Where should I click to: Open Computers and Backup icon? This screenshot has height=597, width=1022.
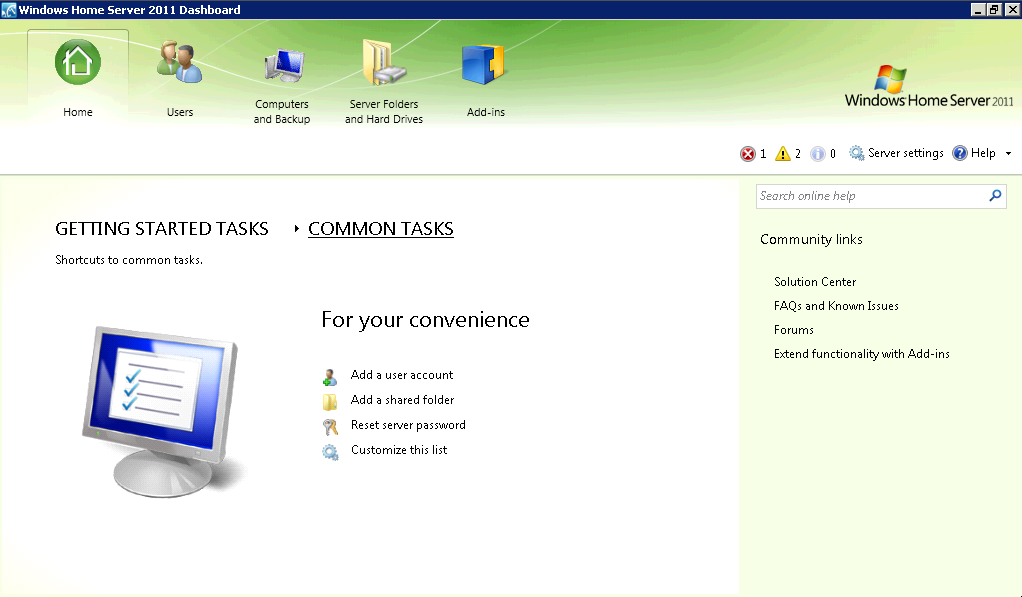tap(284, 65)
